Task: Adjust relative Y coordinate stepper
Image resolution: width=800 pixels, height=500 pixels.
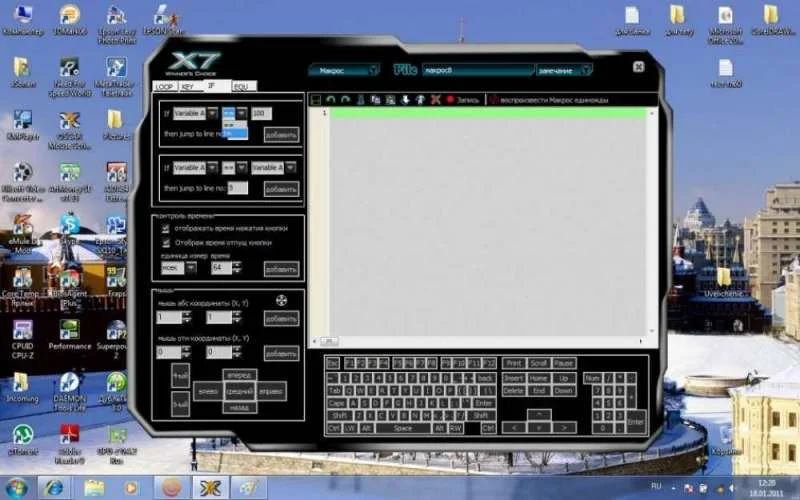Action: click(x=237, y=352)
